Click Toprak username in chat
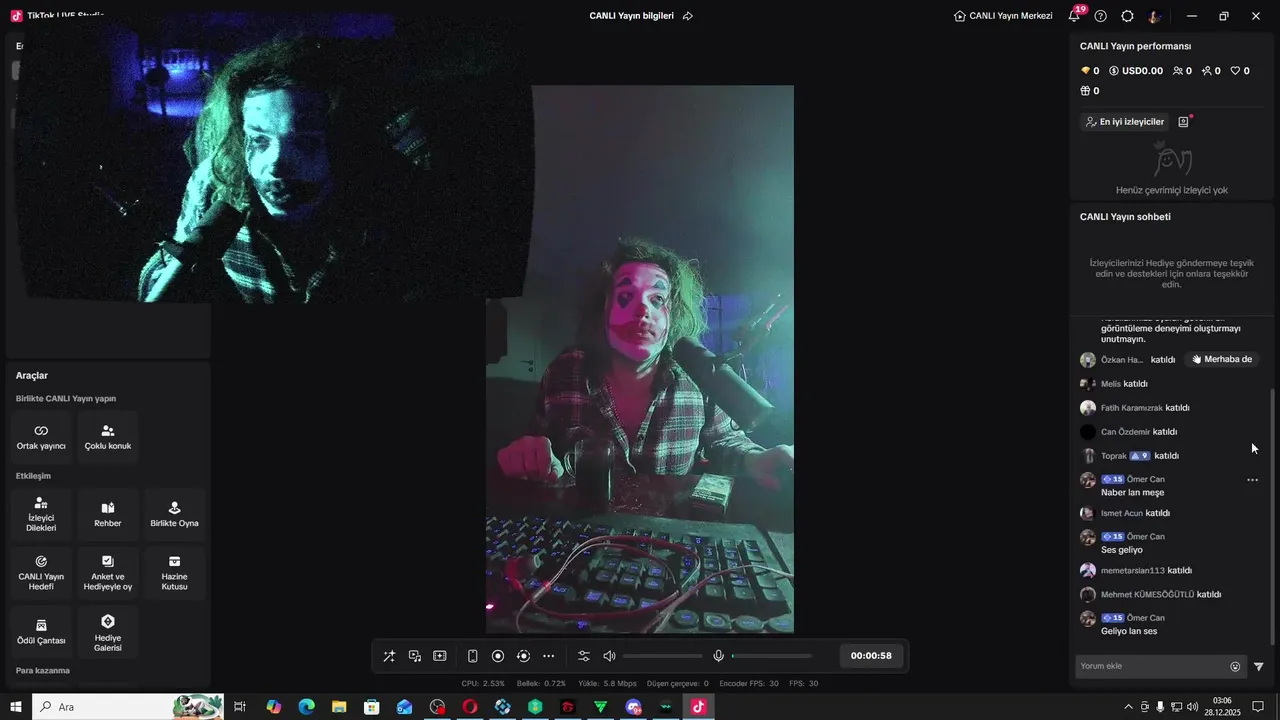The image size is (1280, 720). tap(1114, 456)
